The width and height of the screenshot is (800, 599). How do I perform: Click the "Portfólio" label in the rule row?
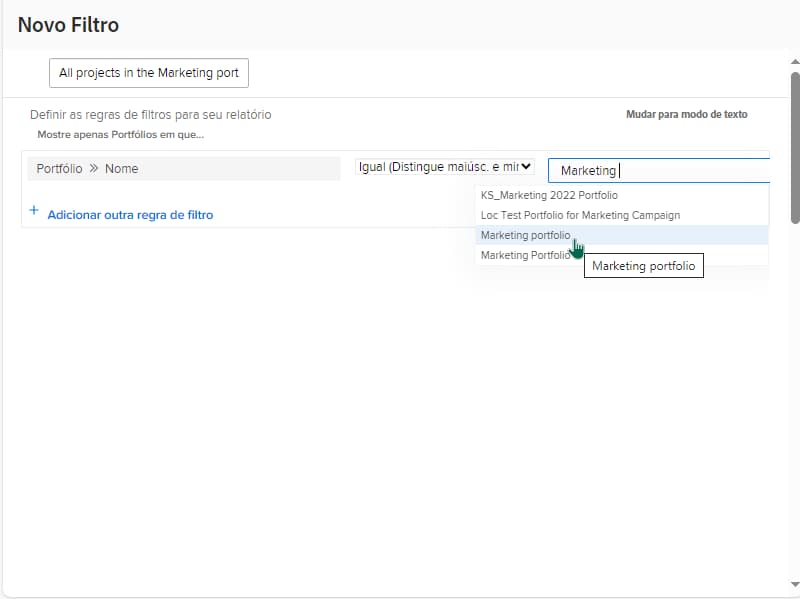click(57, 168)
